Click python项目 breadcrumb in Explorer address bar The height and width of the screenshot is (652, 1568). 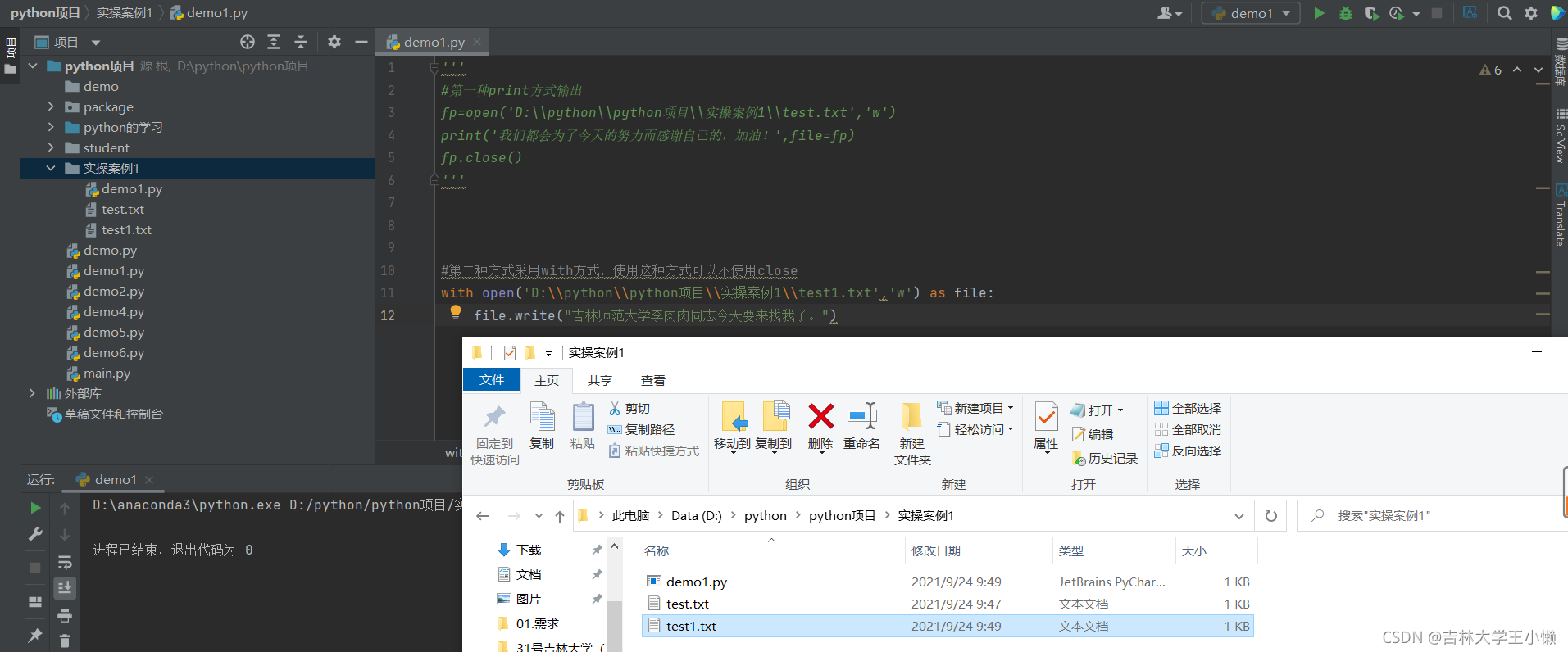point(842,516)
